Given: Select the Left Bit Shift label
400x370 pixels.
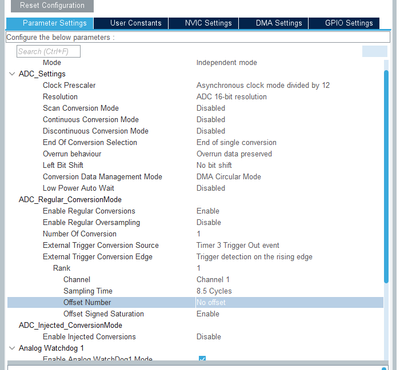Looking at the screenshot, I should (x=63, y=165).
